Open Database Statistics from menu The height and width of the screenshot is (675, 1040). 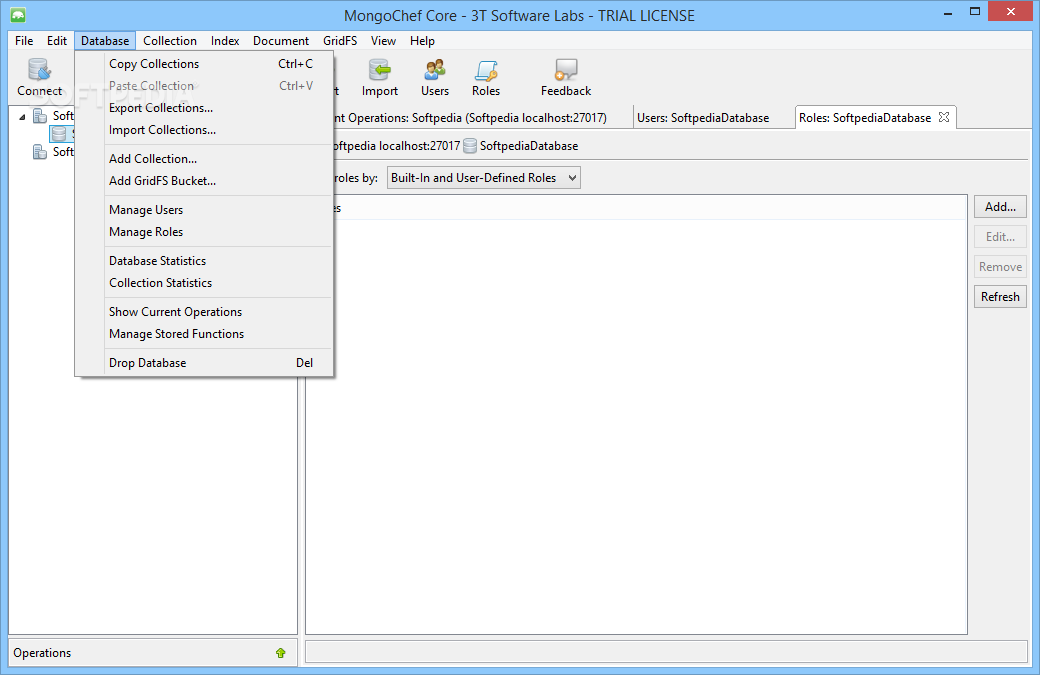(x=204, y=261)
